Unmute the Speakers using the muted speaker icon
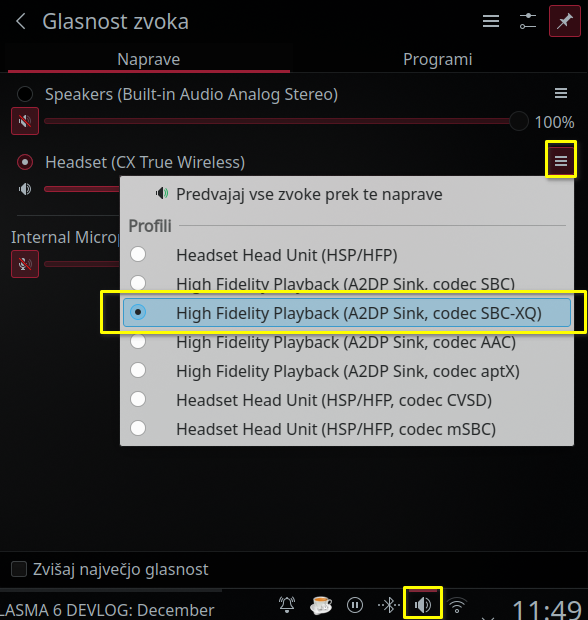This screenshot has height=620, width=588. point(25,121)
